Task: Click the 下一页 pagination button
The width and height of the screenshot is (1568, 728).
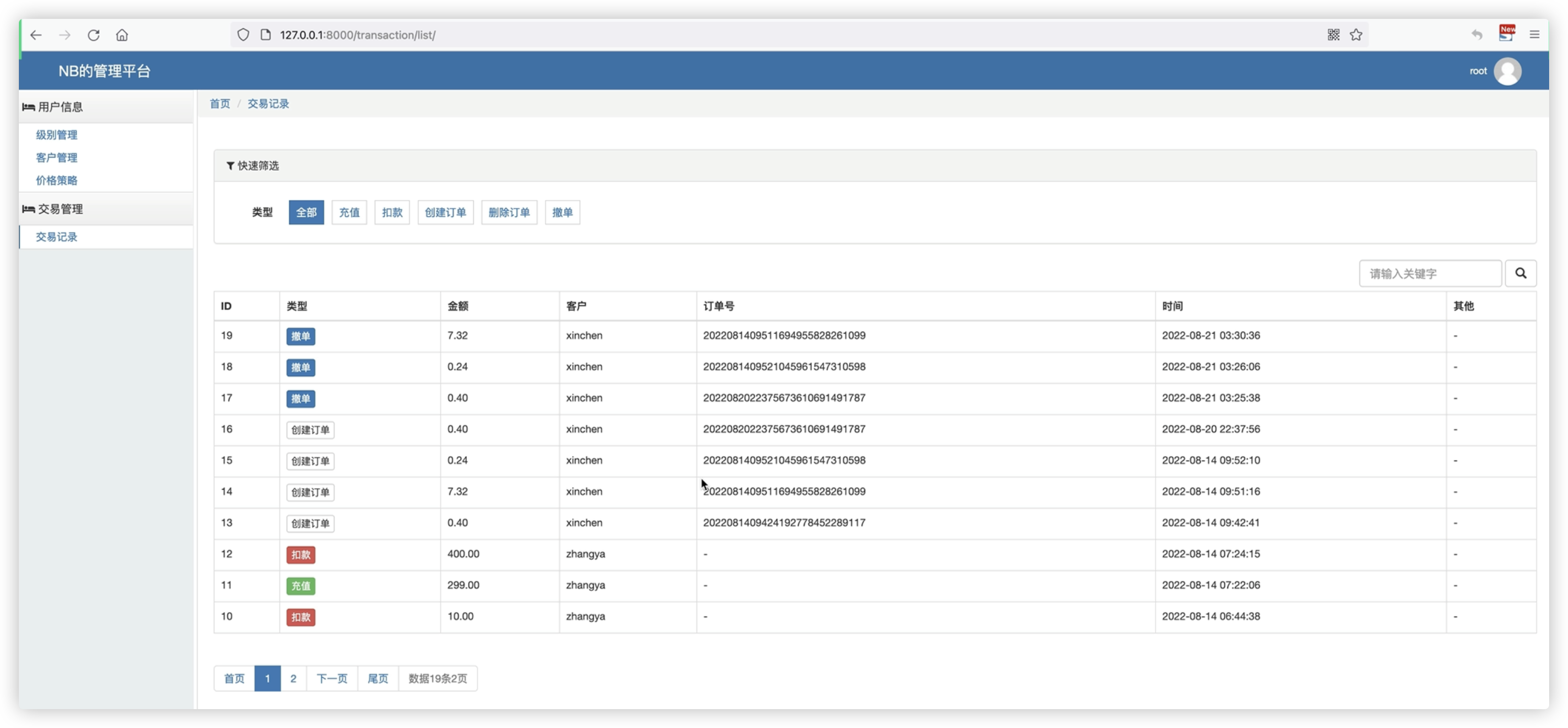Action: pos(332,678)
